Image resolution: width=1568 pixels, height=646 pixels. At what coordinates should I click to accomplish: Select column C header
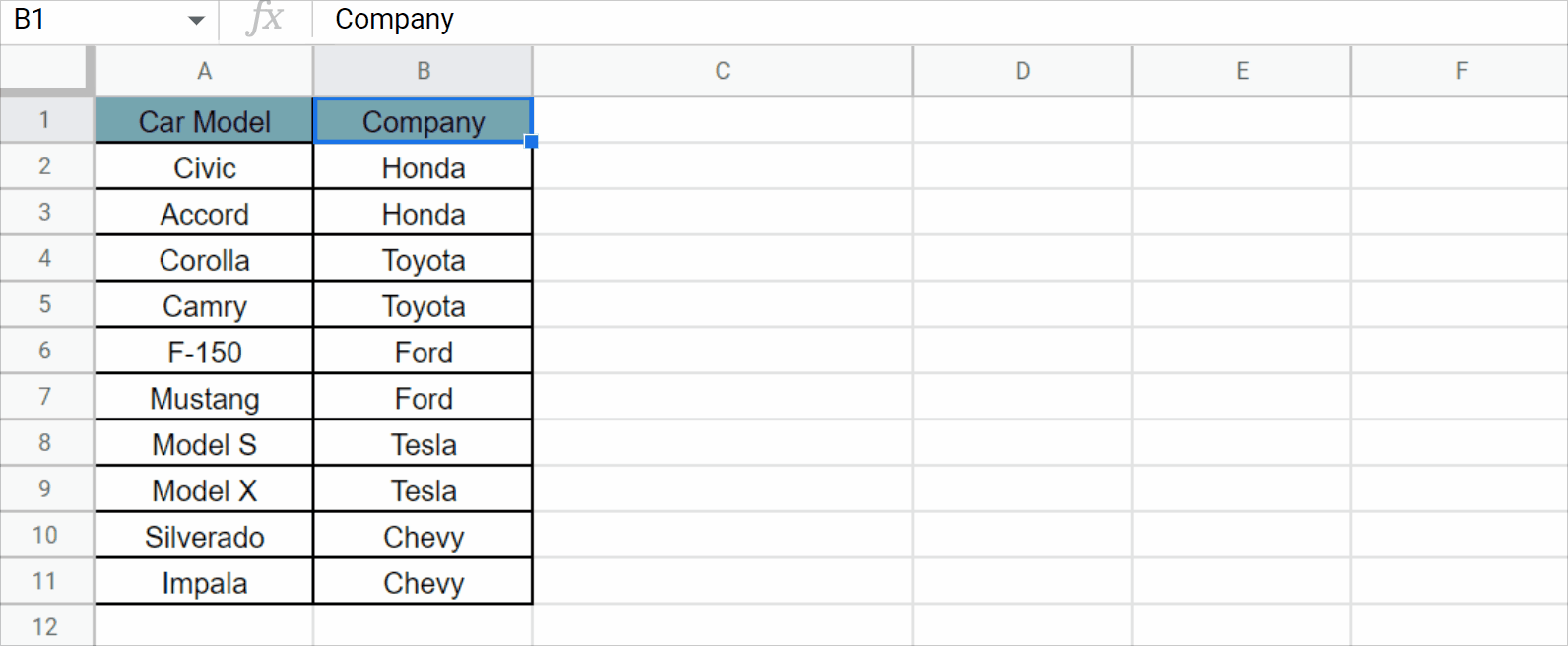pos(722,71)
